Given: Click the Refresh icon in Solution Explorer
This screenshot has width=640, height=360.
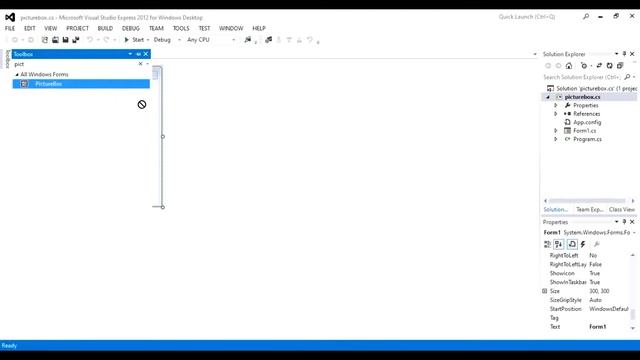Looking at the screenshot, I should (609, 66).
